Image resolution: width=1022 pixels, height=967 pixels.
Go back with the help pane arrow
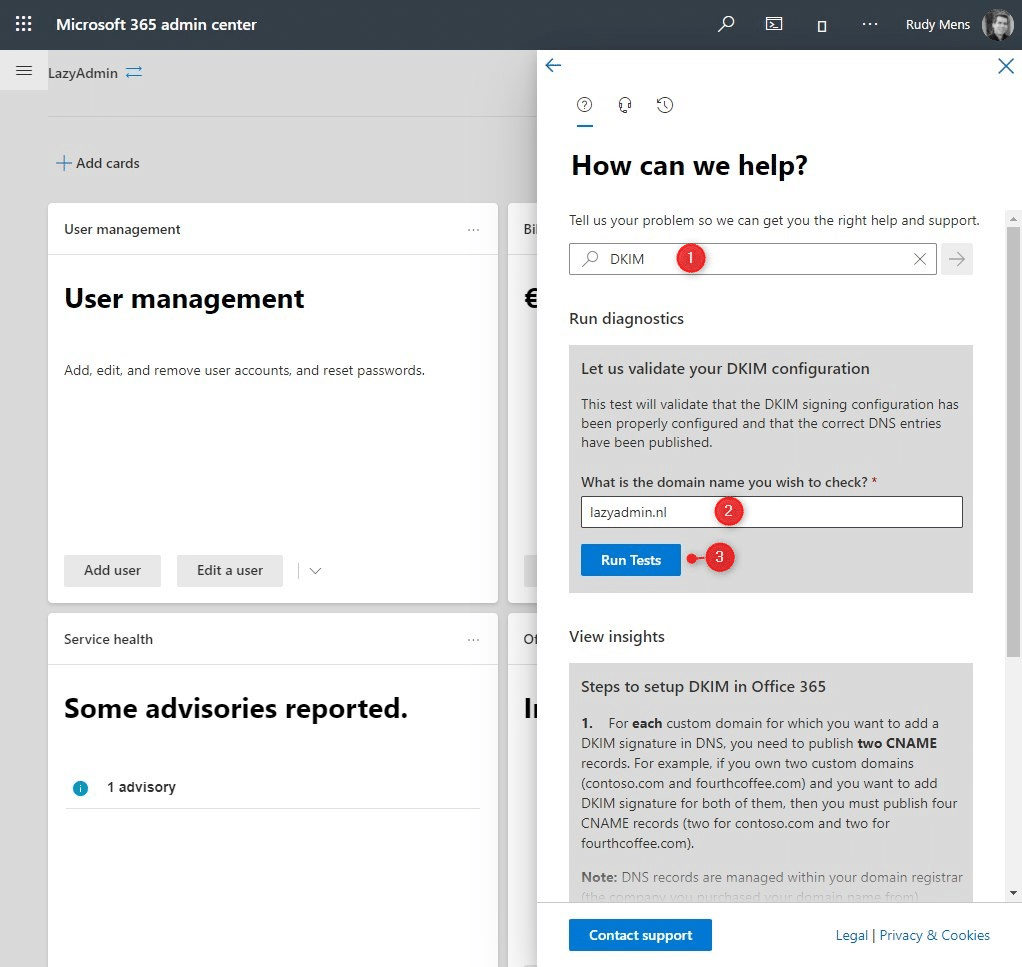pos(553,65)
